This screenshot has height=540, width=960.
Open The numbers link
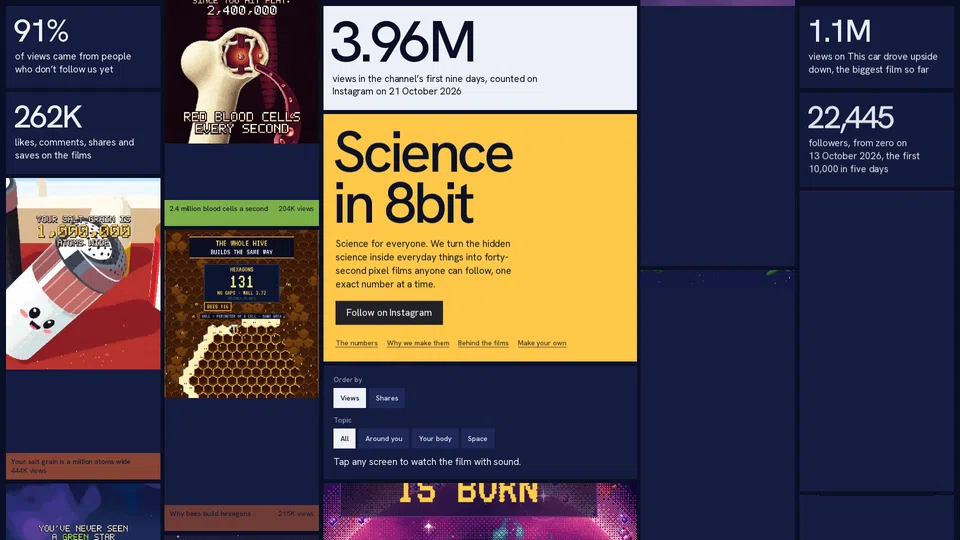click(356, 343)
